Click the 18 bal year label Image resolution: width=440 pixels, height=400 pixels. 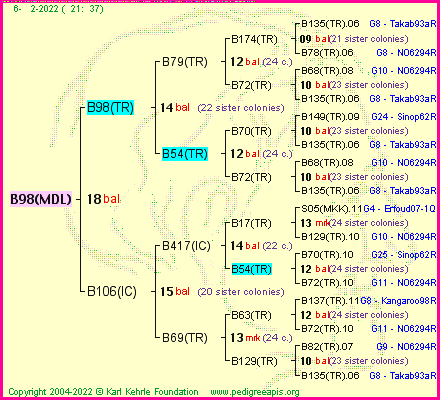tap(103, 199)
